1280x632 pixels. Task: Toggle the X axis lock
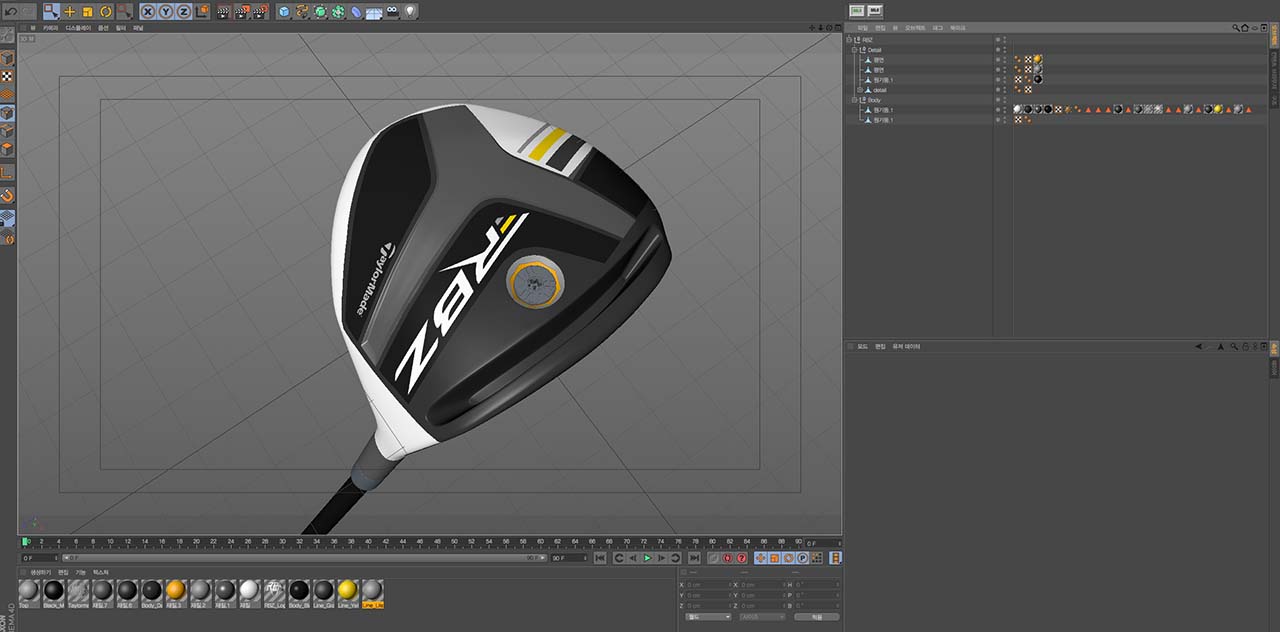pyautogui.click(x=148, y=11)
